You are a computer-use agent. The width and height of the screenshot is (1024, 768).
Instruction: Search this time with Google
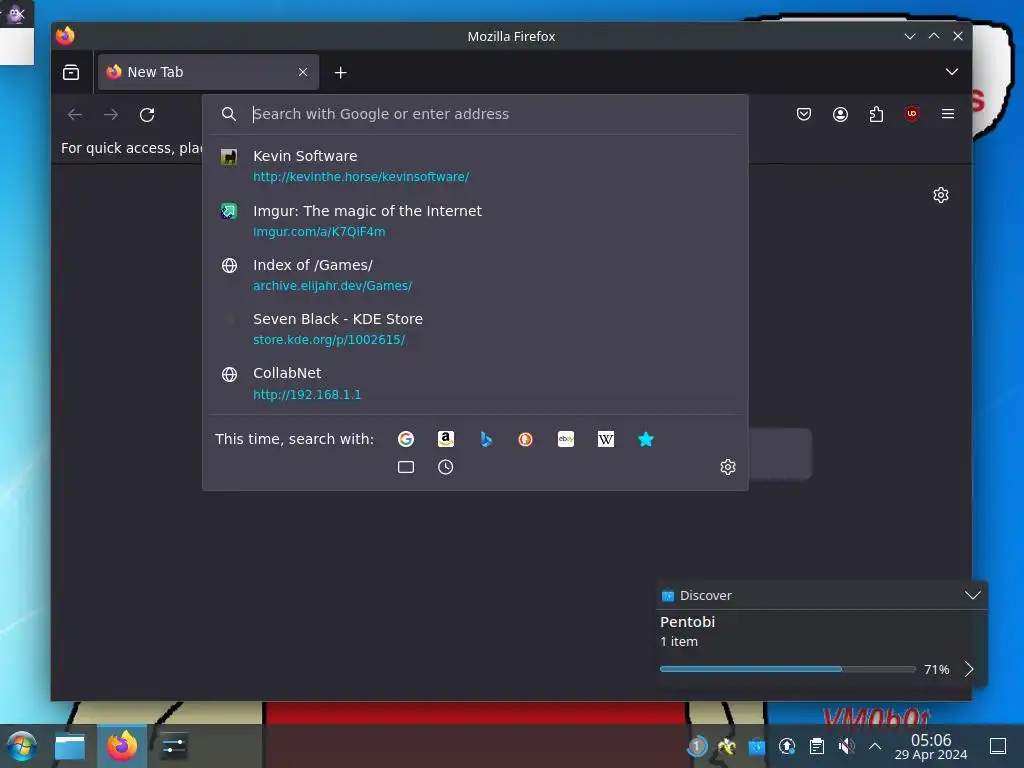pos(406,440)
